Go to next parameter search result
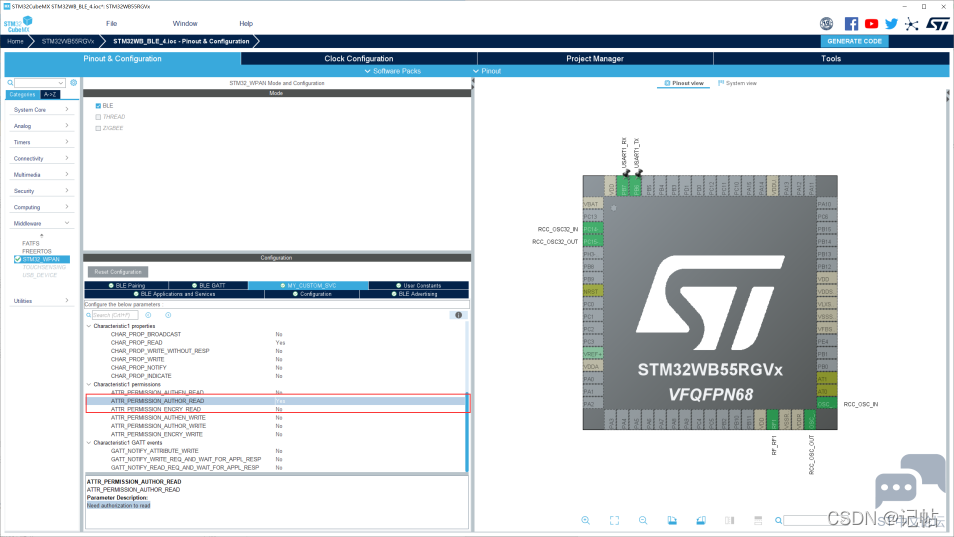The height and width of the screenshot is (537, 954). 168,315
